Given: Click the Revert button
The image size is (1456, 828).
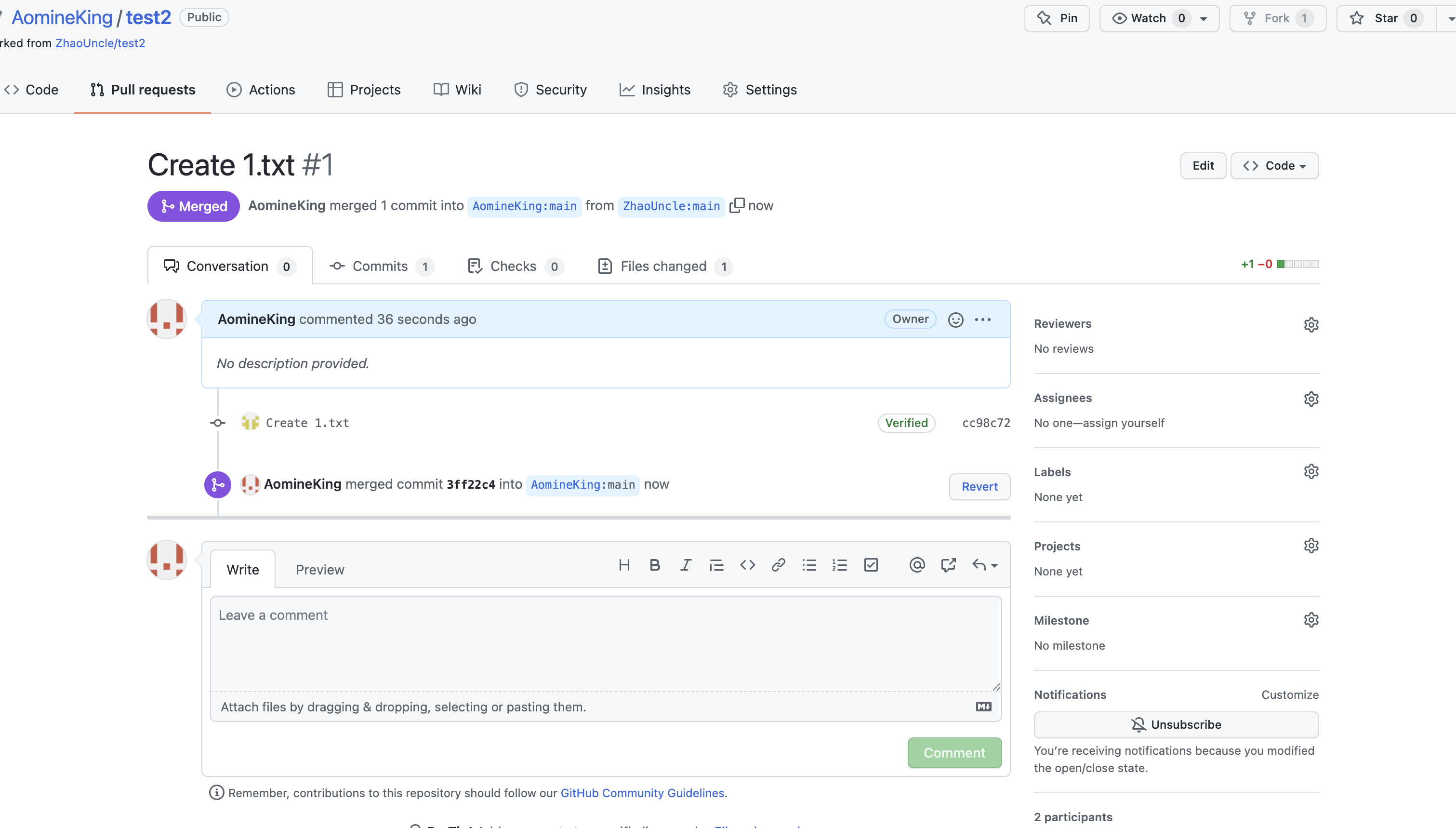Looking at the screenshot, I should pyautogui.click(x=979, y=486).
